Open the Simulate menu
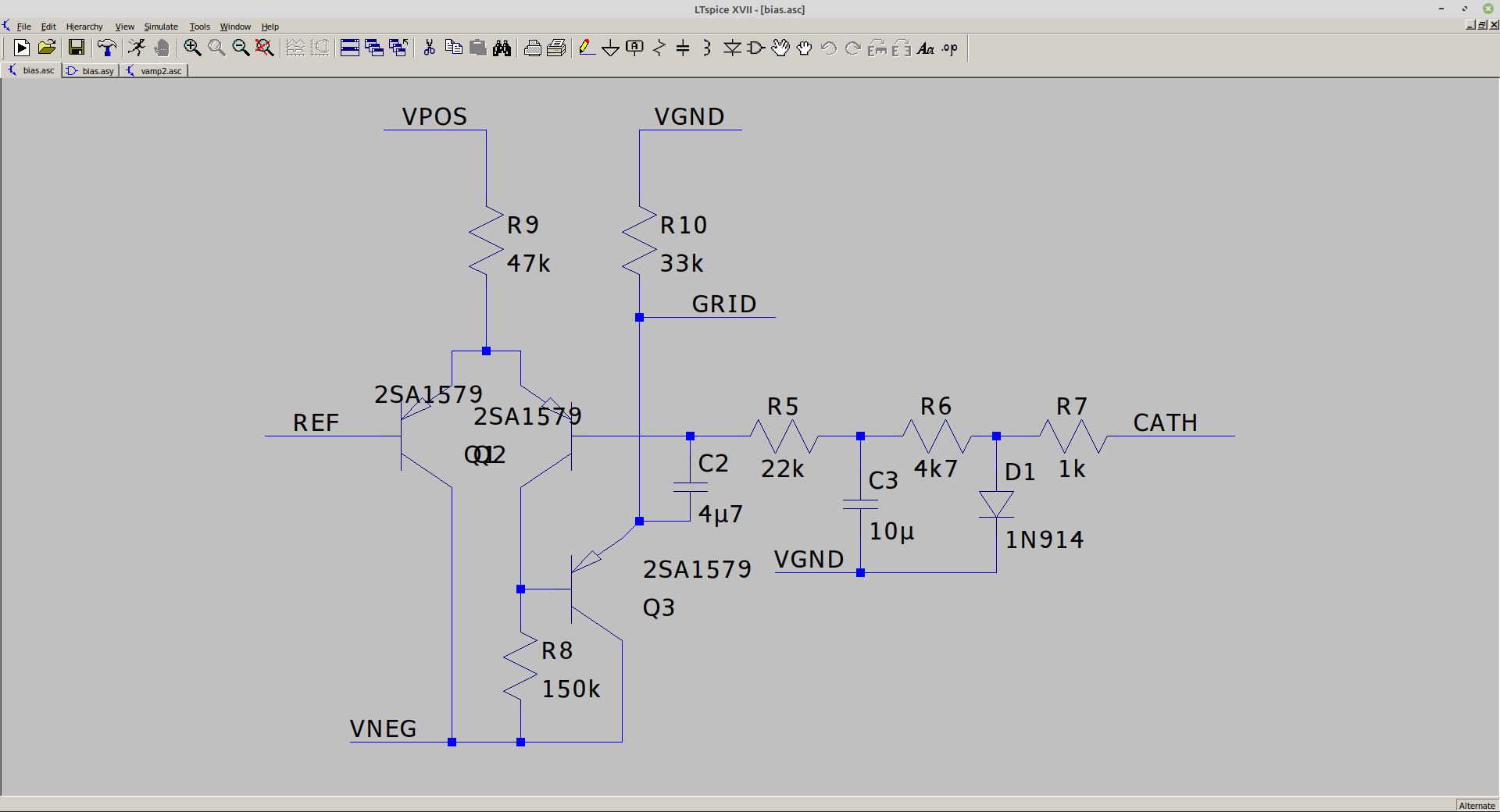 tap(161, 27)
